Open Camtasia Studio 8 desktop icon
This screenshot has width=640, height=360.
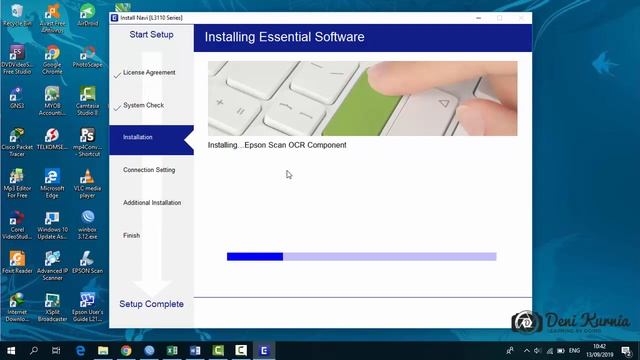[x=87, y=101]
